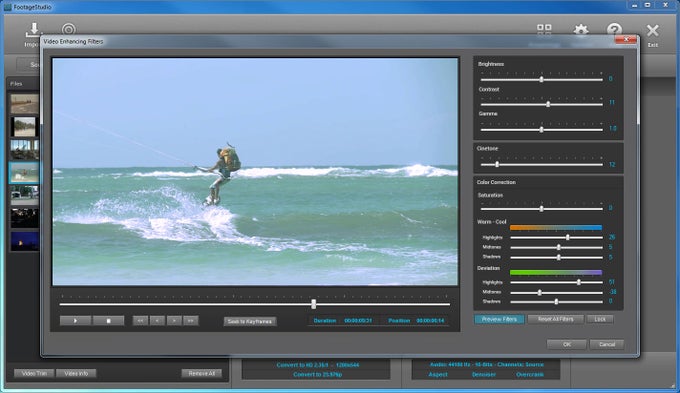
Task: Click Reset All Filters button
Action: (x=556, y=319)
